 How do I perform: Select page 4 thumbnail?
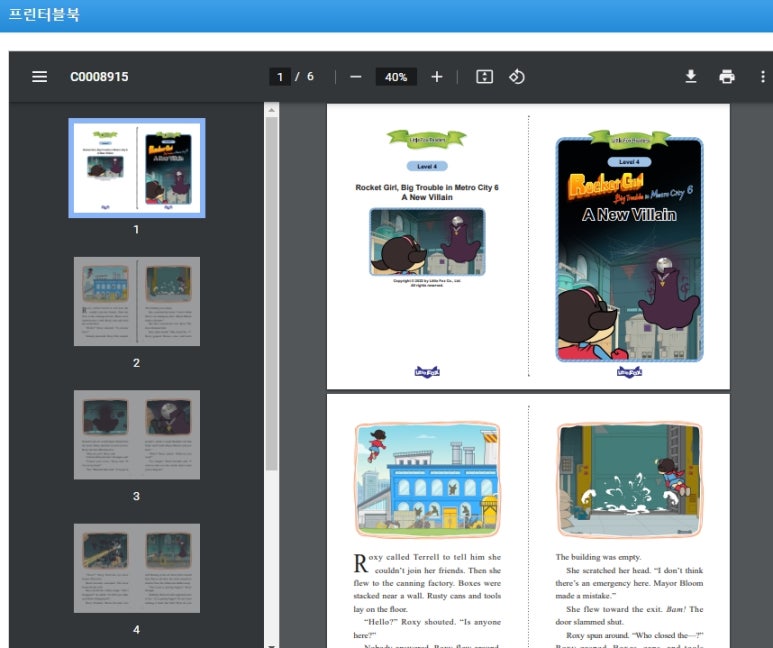137,568
